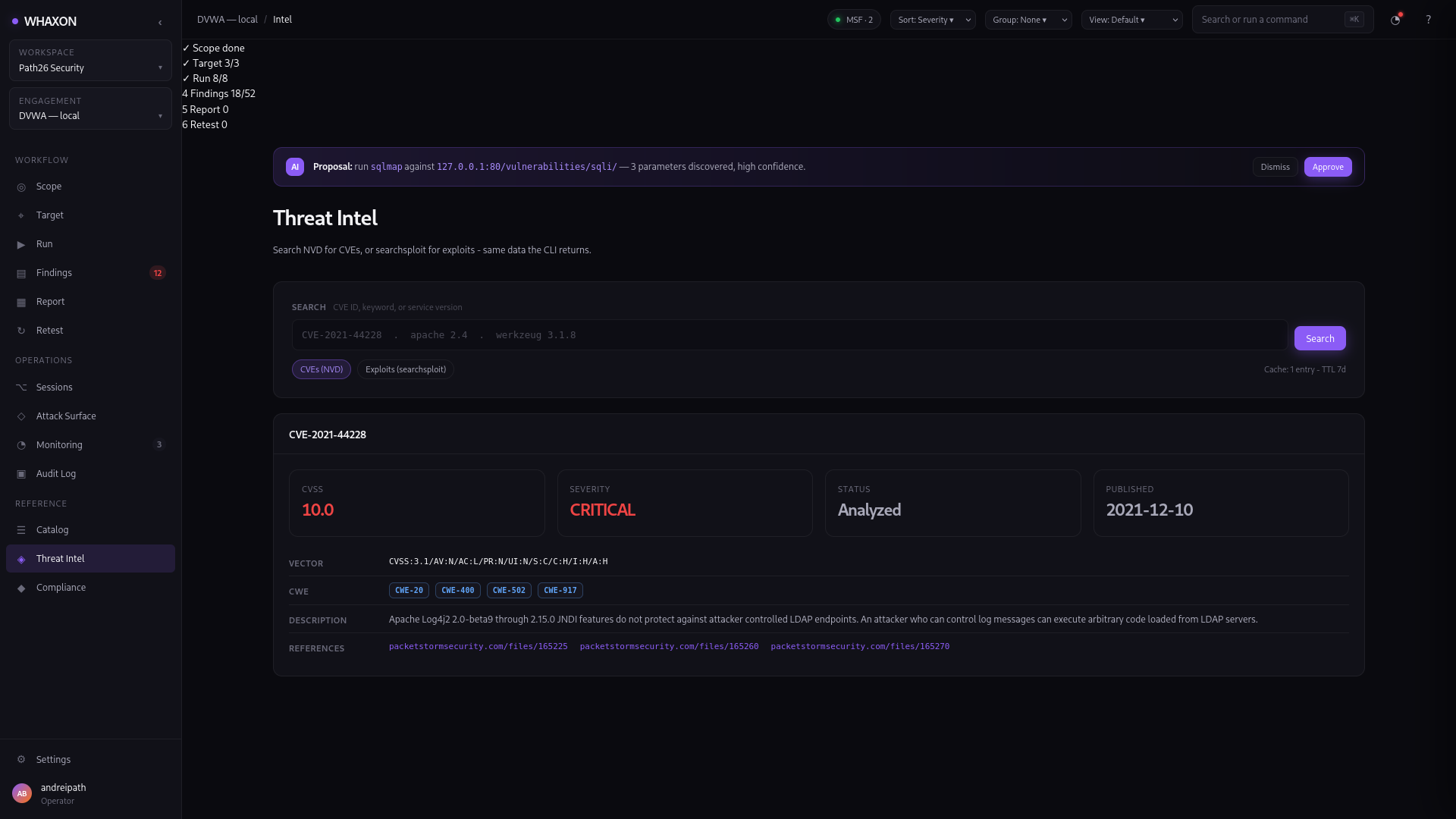This screenshot has width=1456, height=819.
Task: Open the andreipath user profile
Action: pyautogui.click(x=90, y=793)
